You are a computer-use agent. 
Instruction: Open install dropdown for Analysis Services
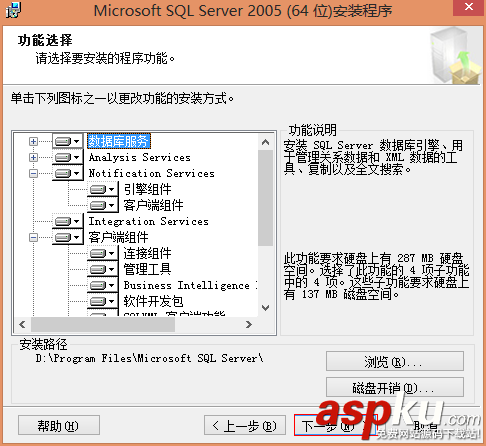pyautogui.click(x=68, y=157)
